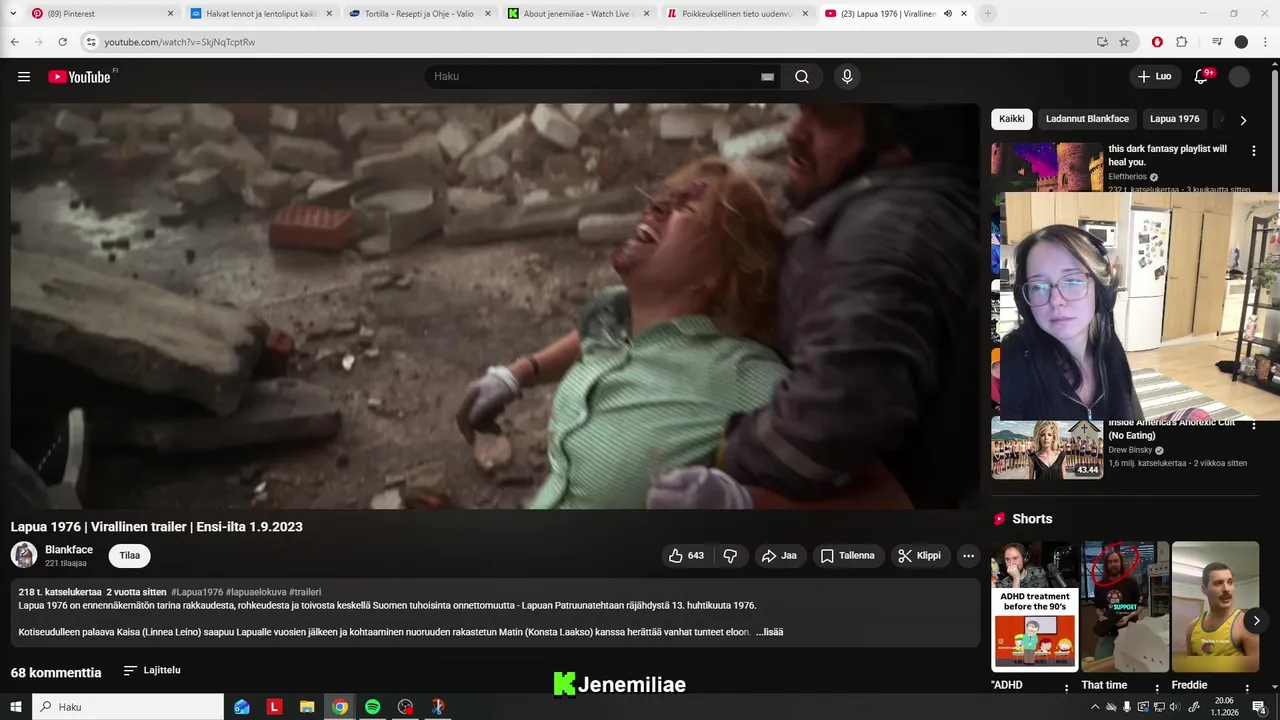The image size is (1280, 720).
Task: Click the Windows taskbar Haku search box
Action: pos(127,707)
